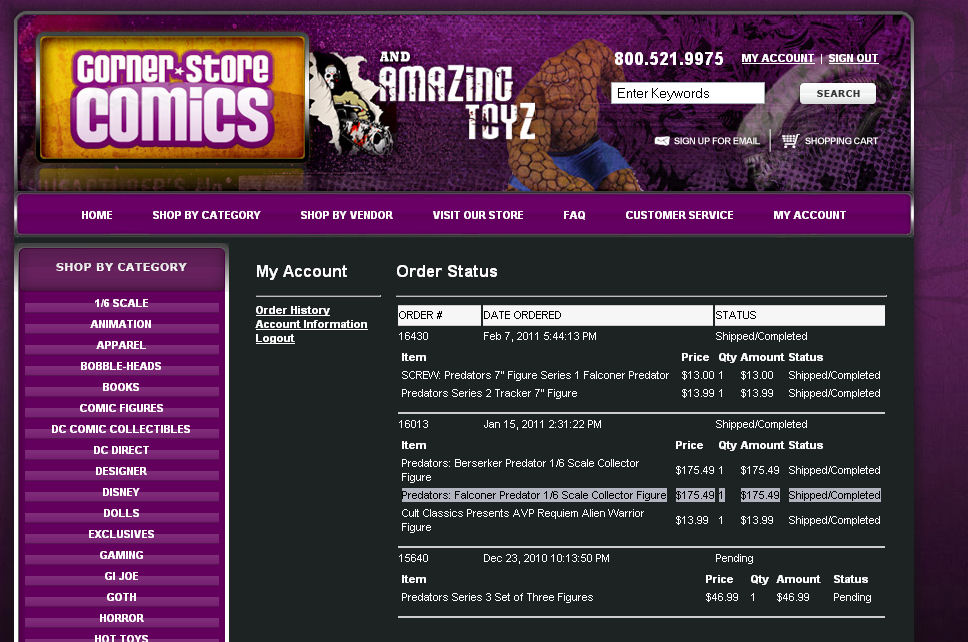Open the FAQ menu item
The height and width of the screenshot is (642, 968).
tap(574, 215)
